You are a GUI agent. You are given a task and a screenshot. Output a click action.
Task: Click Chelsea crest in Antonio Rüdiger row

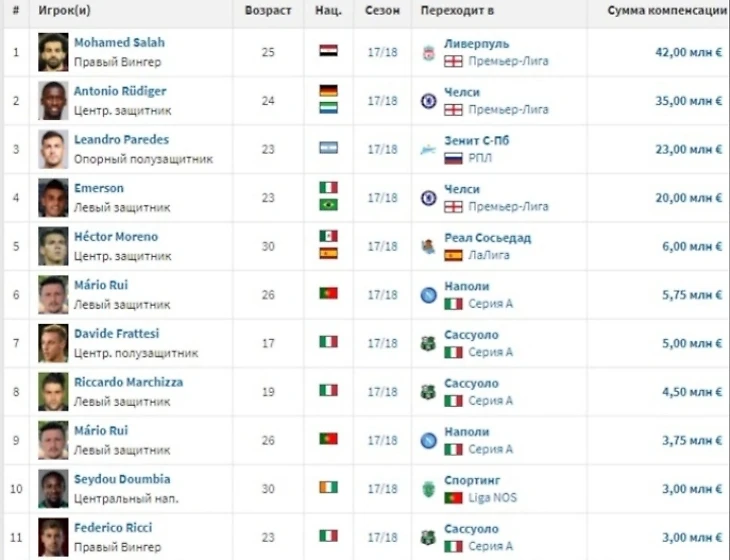click(x=428, y=101)
